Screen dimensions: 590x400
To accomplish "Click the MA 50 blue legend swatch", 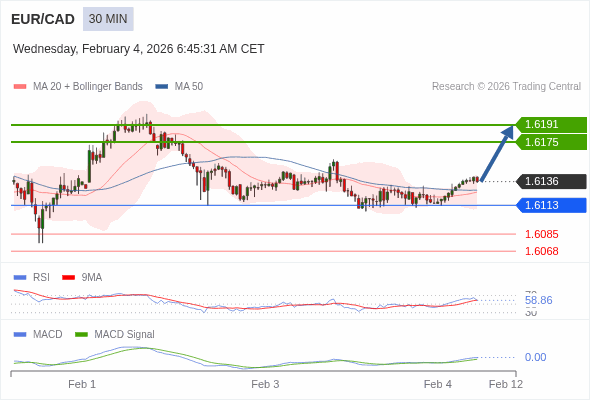I will click(x=162, y=87).
